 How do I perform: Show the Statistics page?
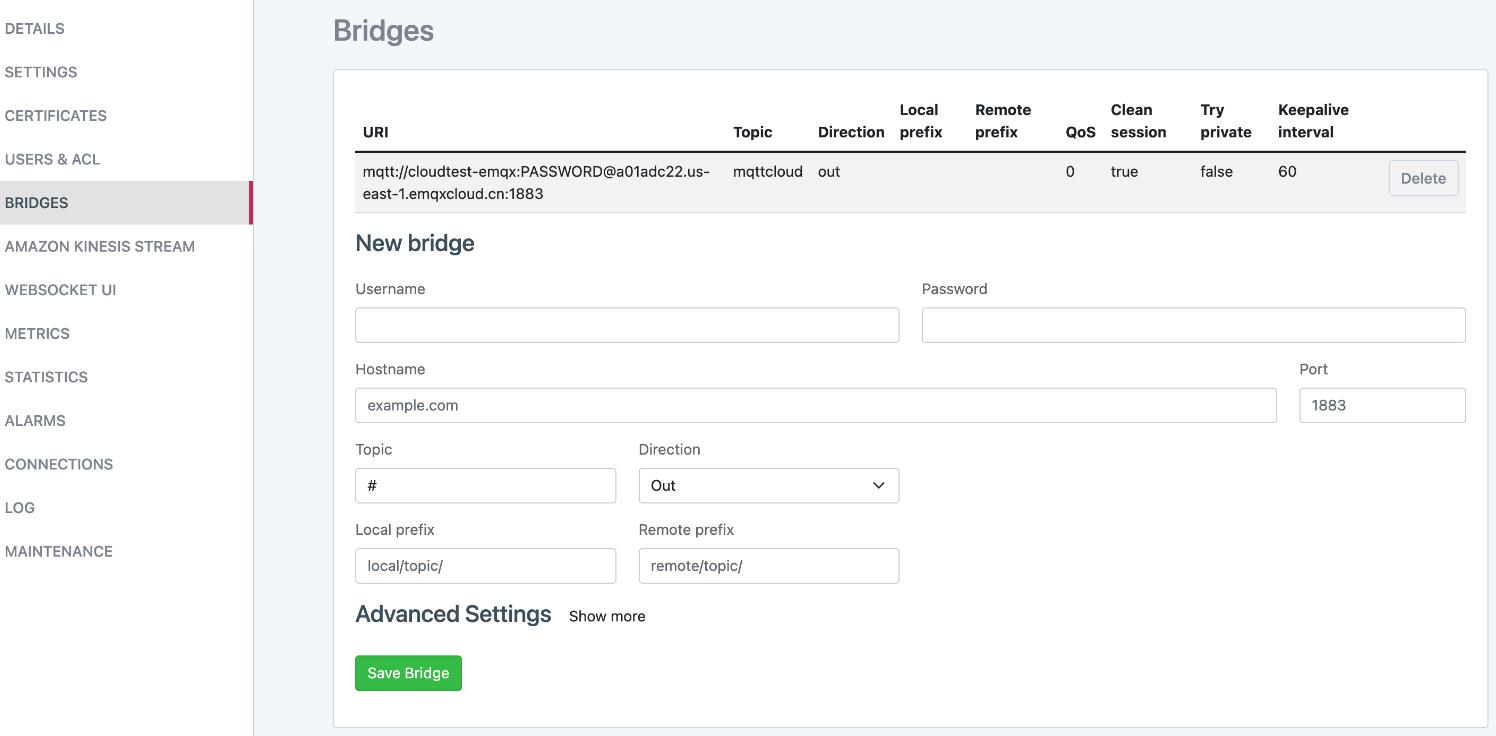coord(46,377)
